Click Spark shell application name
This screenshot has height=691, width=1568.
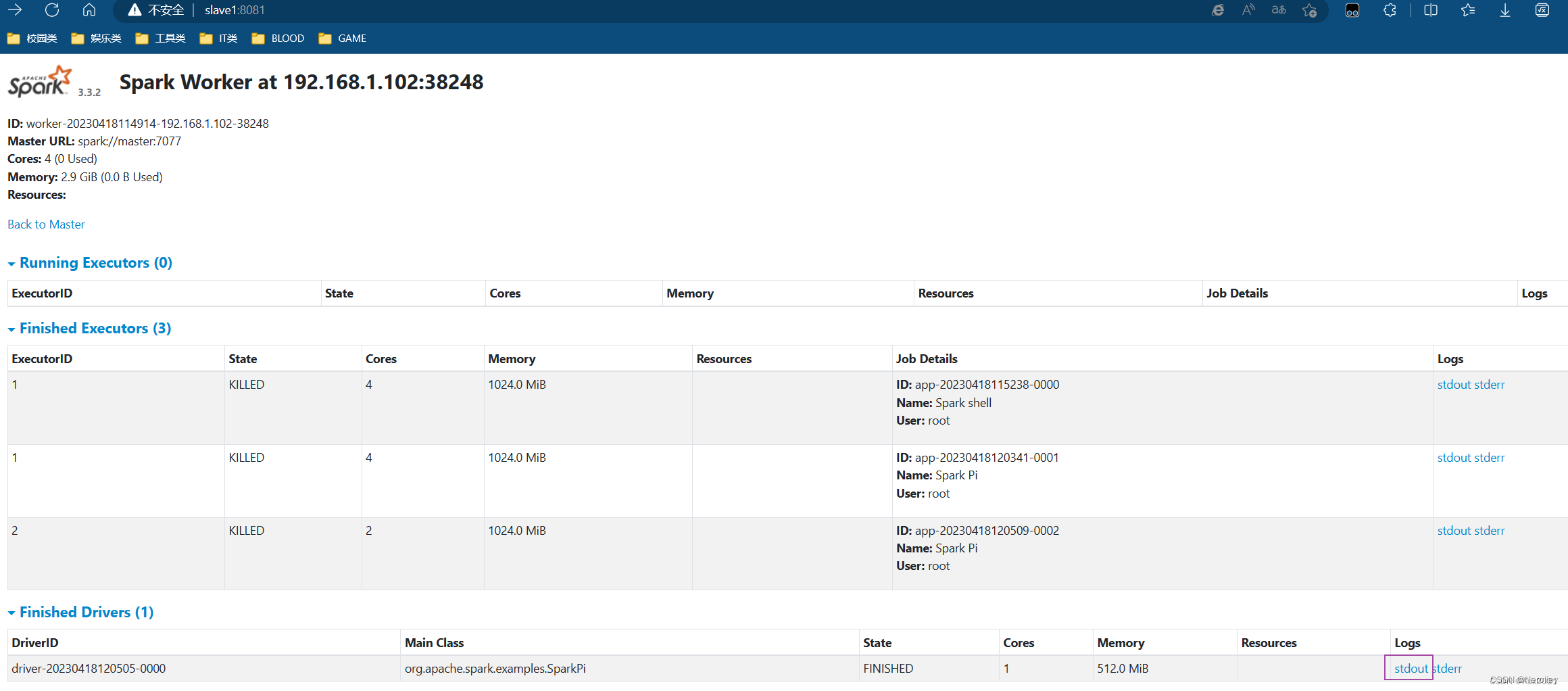tap(963, 403)
